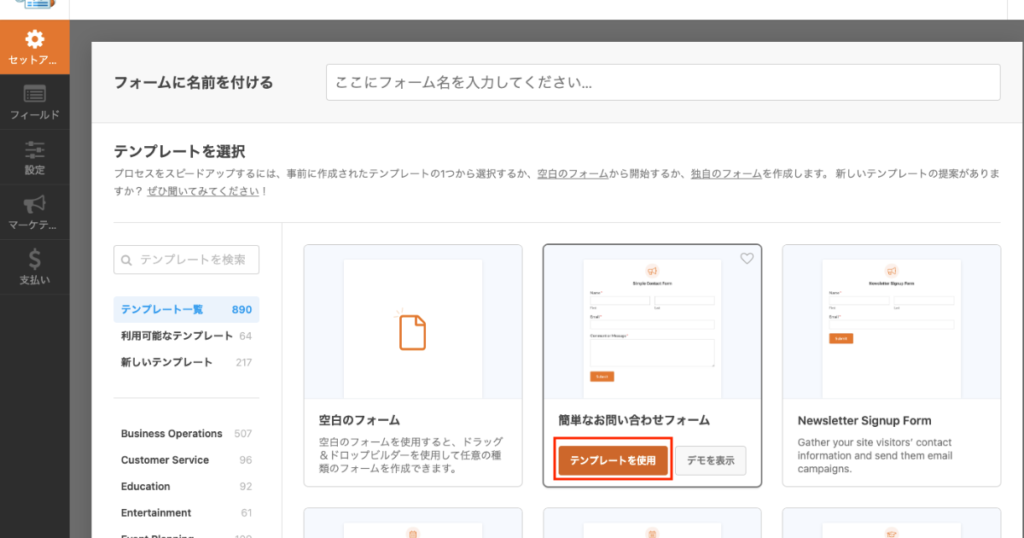This screenshot has width=1024, height=538.
Task: Click the デモを表示 button
Action: click(x=710, y=461)
